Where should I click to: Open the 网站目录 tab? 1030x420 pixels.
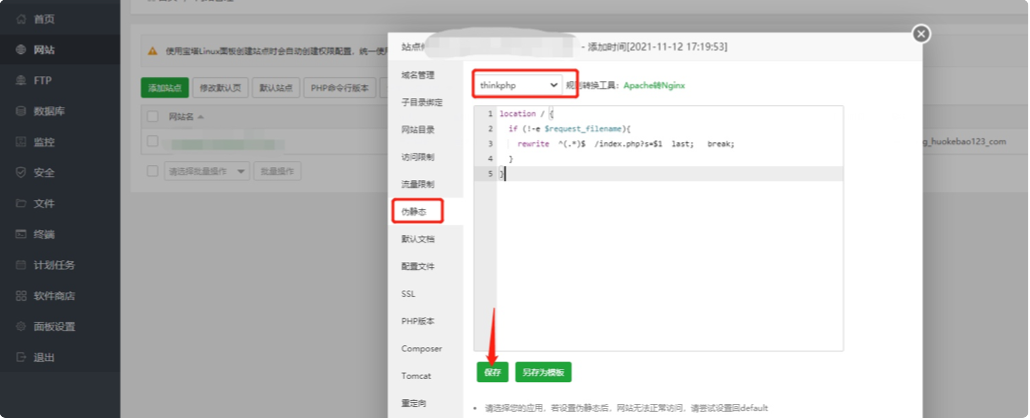click(418, 130)
